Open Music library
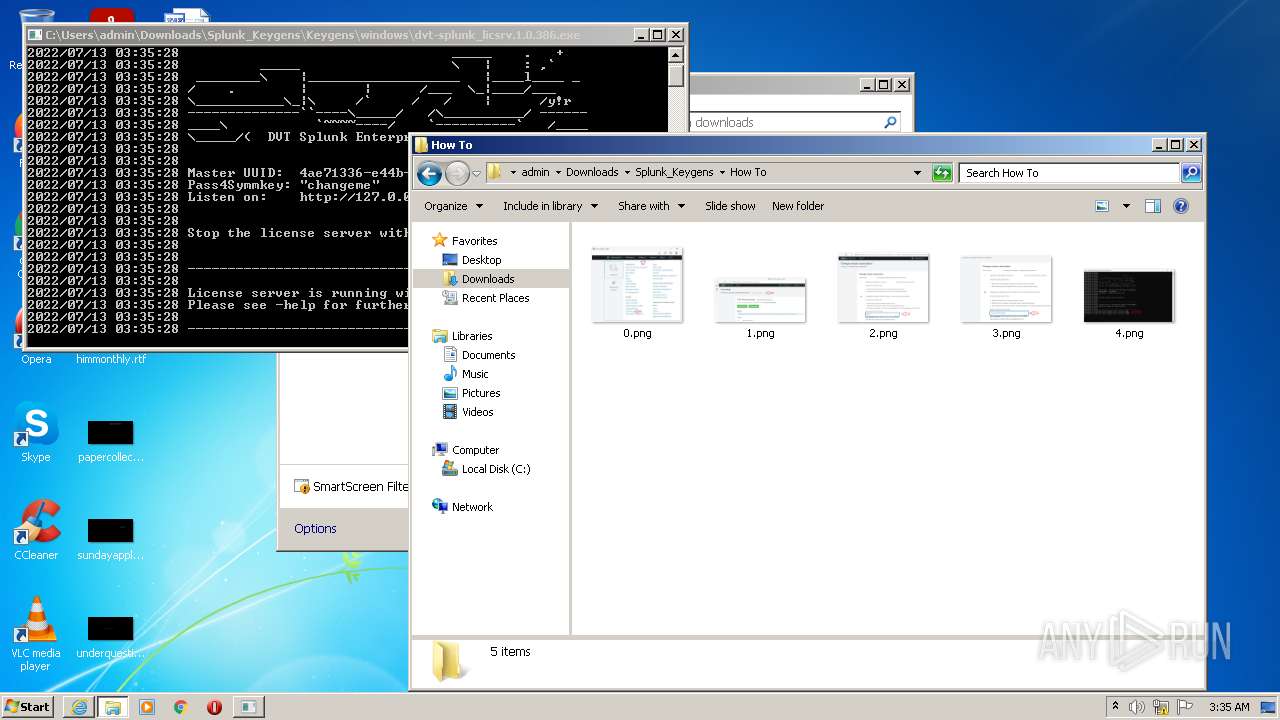Screen dimensions: 1280x720 click(x=475, y=374)
